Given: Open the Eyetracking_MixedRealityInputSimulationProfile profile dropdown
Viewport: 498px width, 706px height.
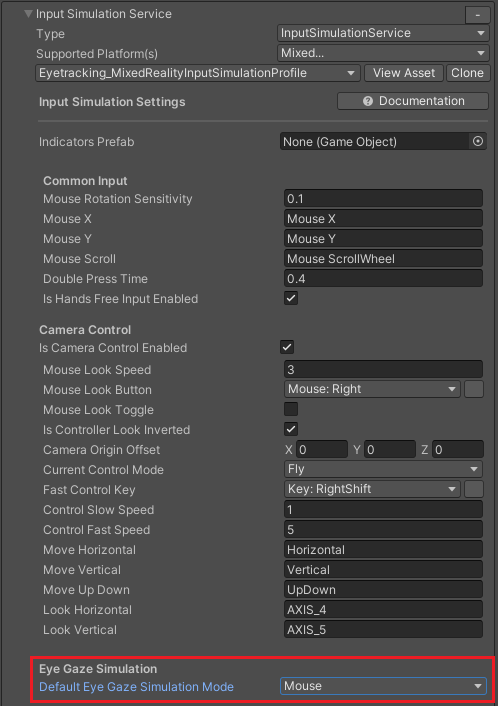Looking at the screenshot, I should coord(198,73).
